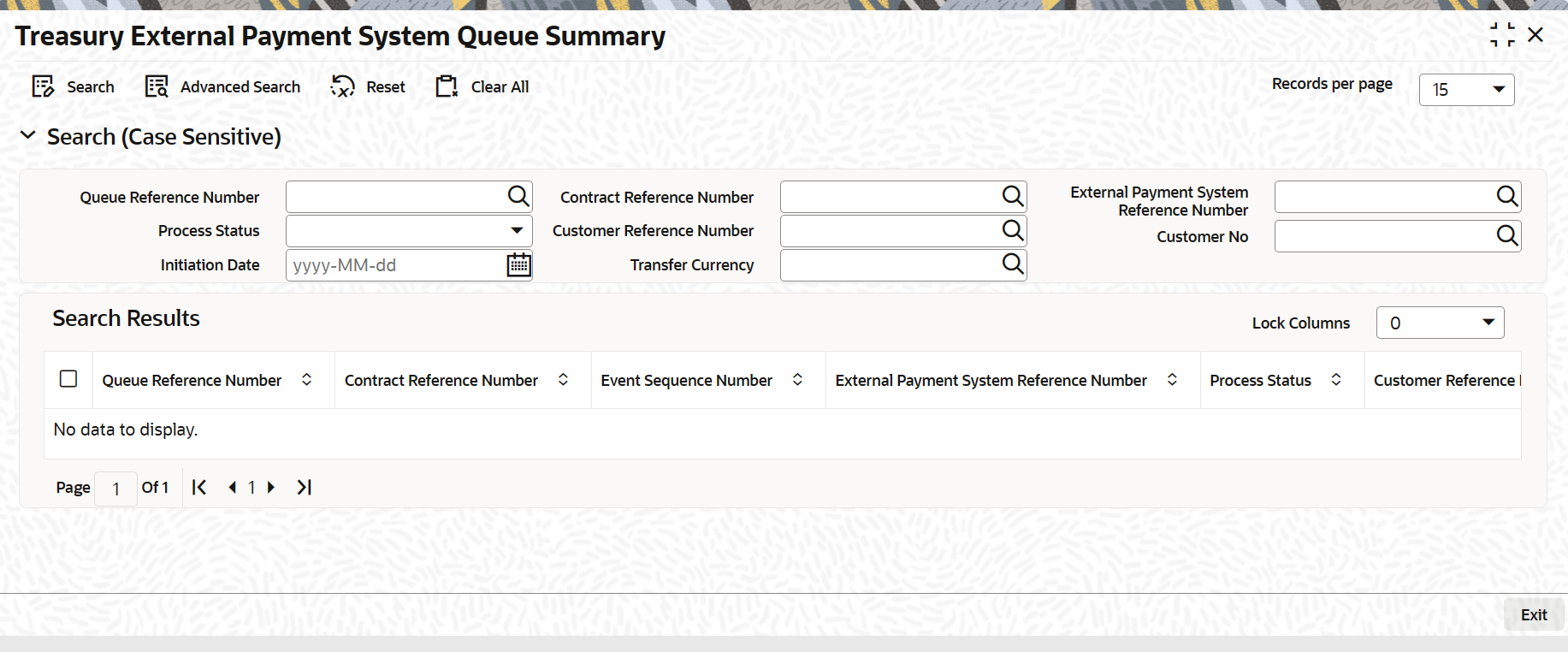Sort by External Payment System Reference Number column
This screenshot has width=1568, height=652.
[x=1172, y=380]
